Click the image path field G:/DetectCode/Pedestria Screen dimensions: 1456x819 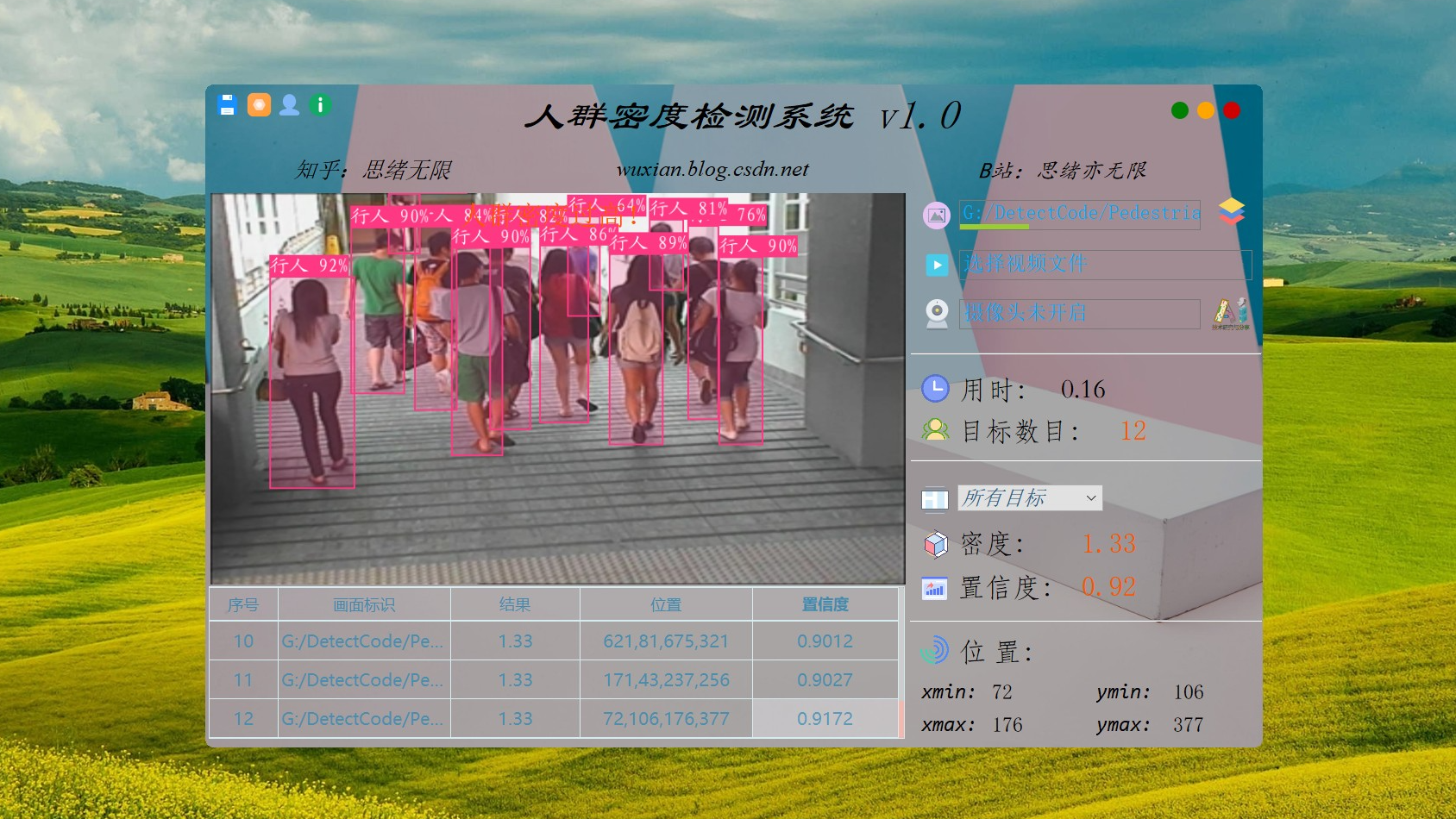click(1080, 215)
